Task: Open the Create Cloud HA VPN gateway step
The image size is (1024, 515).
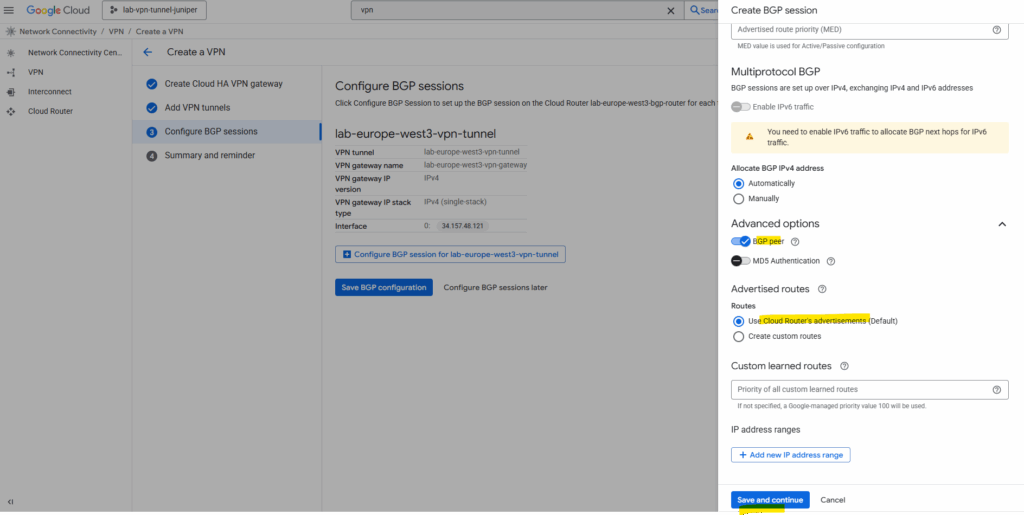Action: click(x=223, y=84)
